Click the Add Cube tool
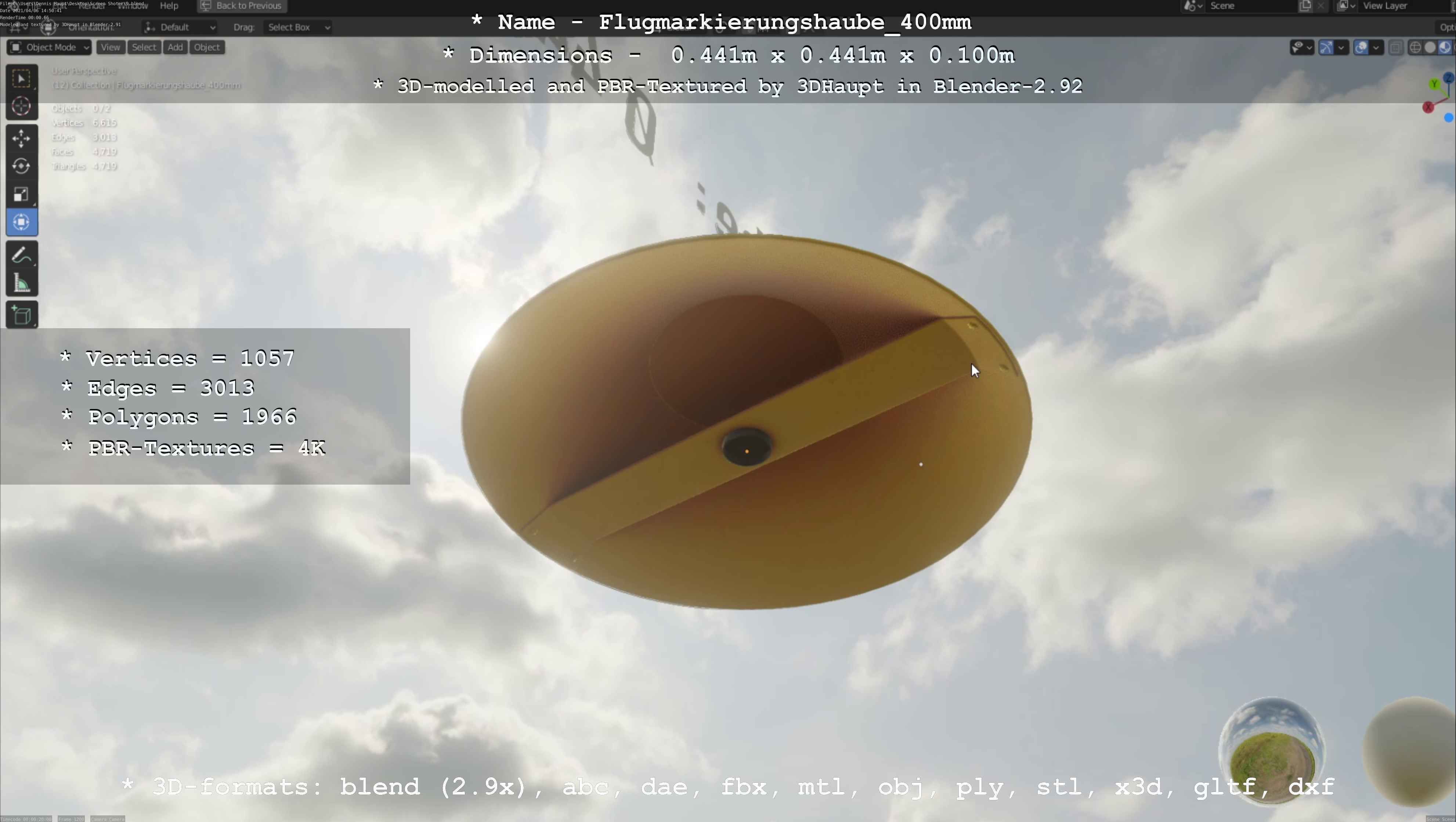The height and width of the screenshot is (822, 1456). (21, 315)
